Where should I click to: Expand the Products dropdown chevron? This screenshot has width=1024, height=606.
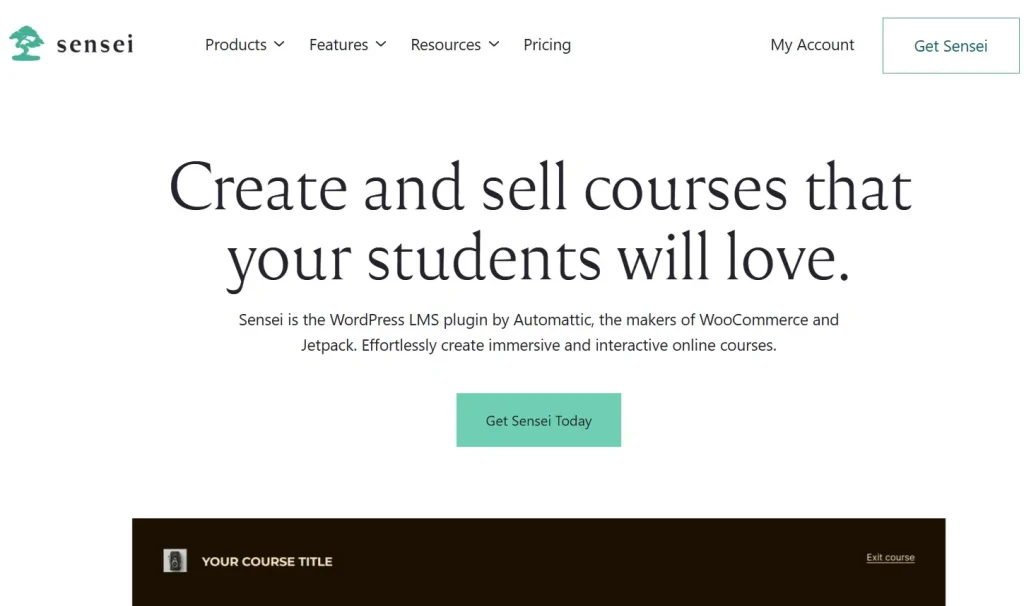[x=279, y=45]
